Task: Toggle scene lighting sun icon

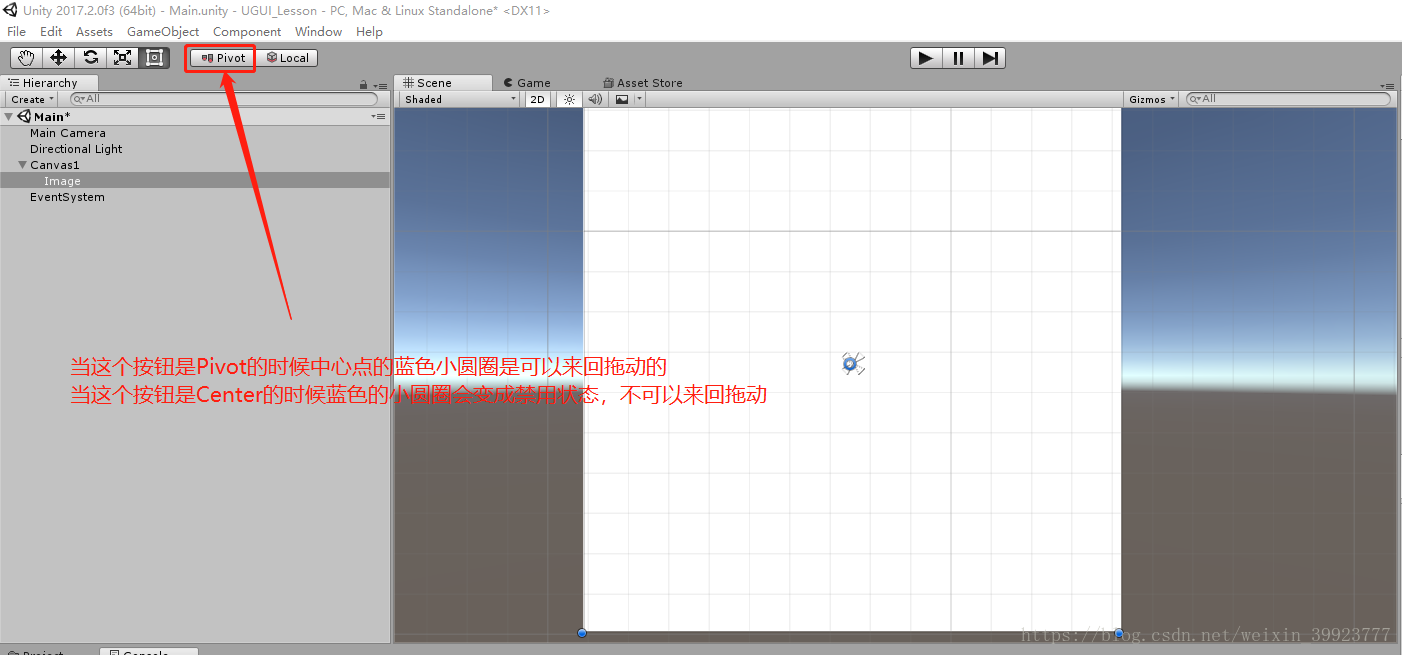Action: (569, 99)
